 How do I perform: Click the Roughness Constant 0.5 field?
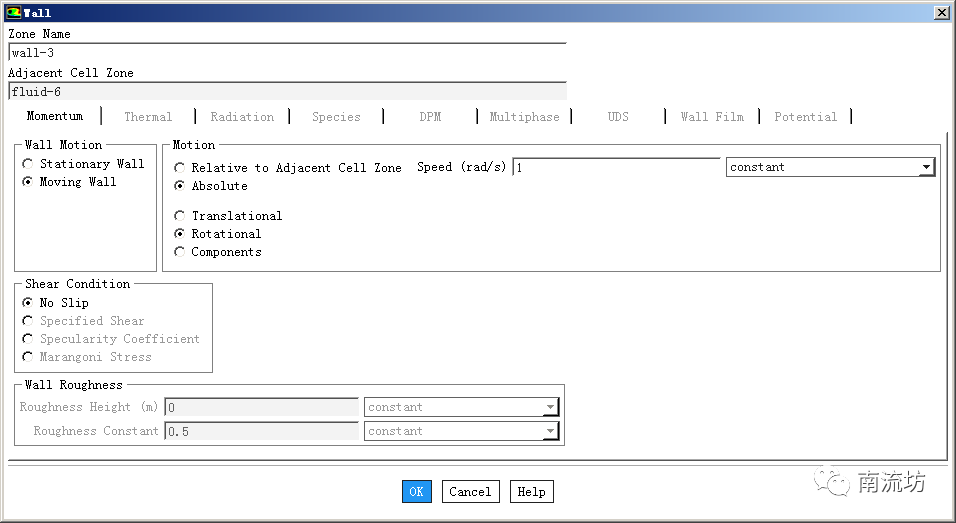262,431
